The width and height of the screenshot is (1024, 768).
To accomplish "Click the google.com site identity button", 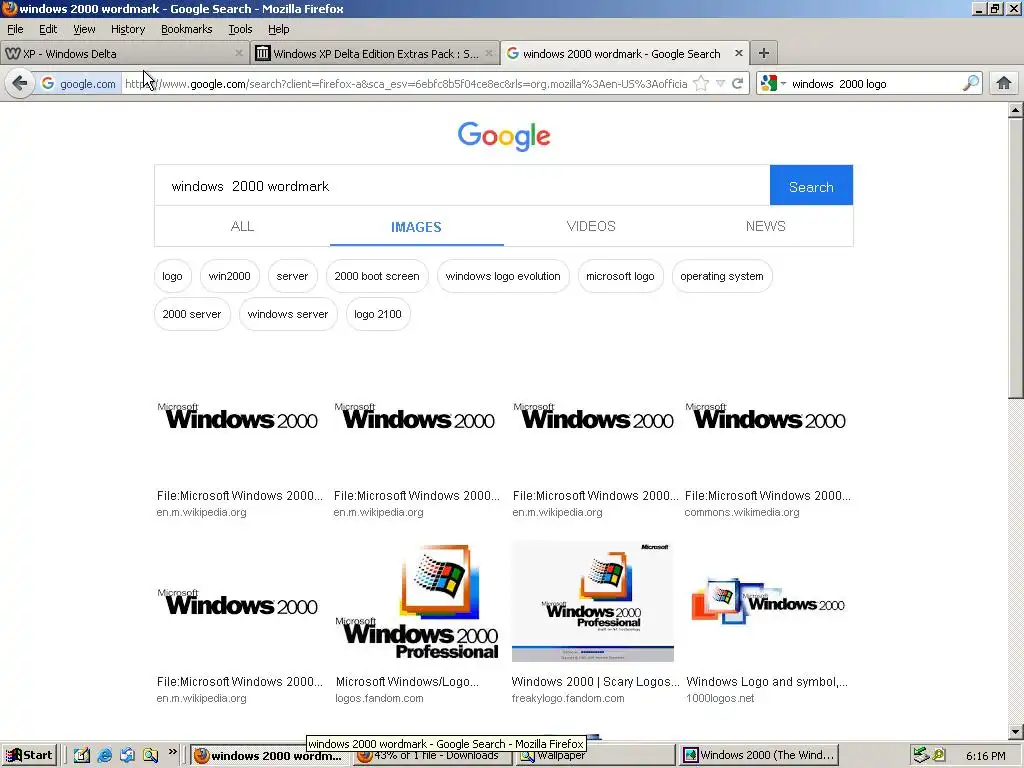I will coord(78,84).
